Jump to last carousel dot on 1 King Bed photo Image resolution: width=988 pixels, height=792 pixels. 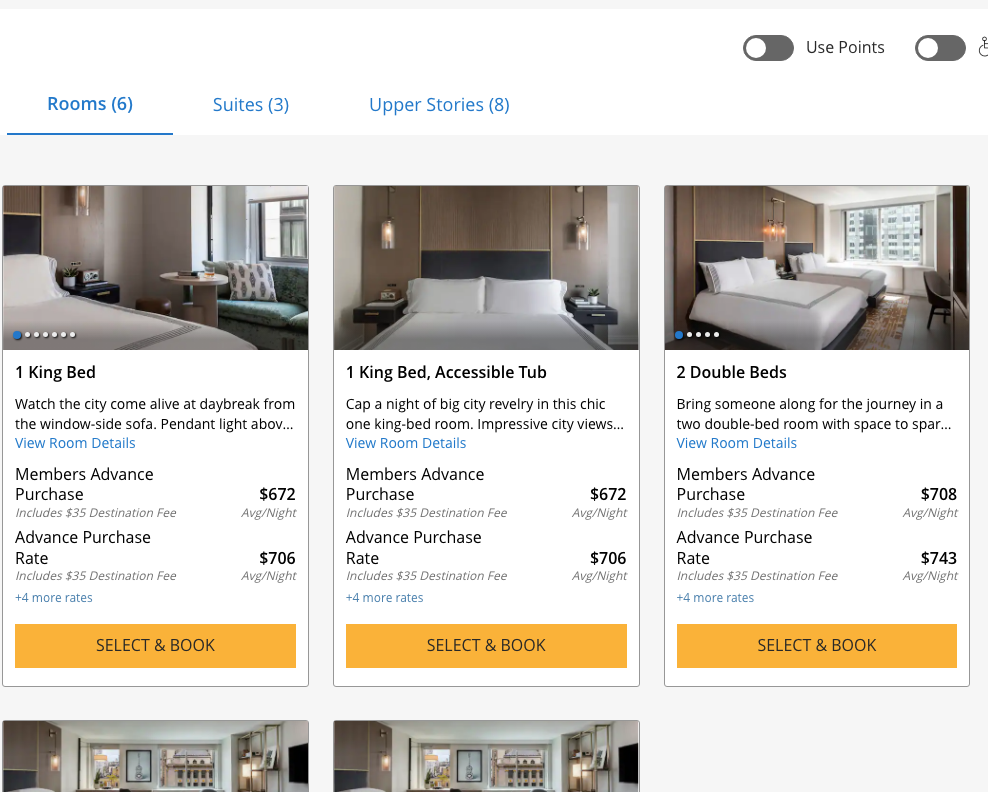pyautogui.click(x=72, y=335)
